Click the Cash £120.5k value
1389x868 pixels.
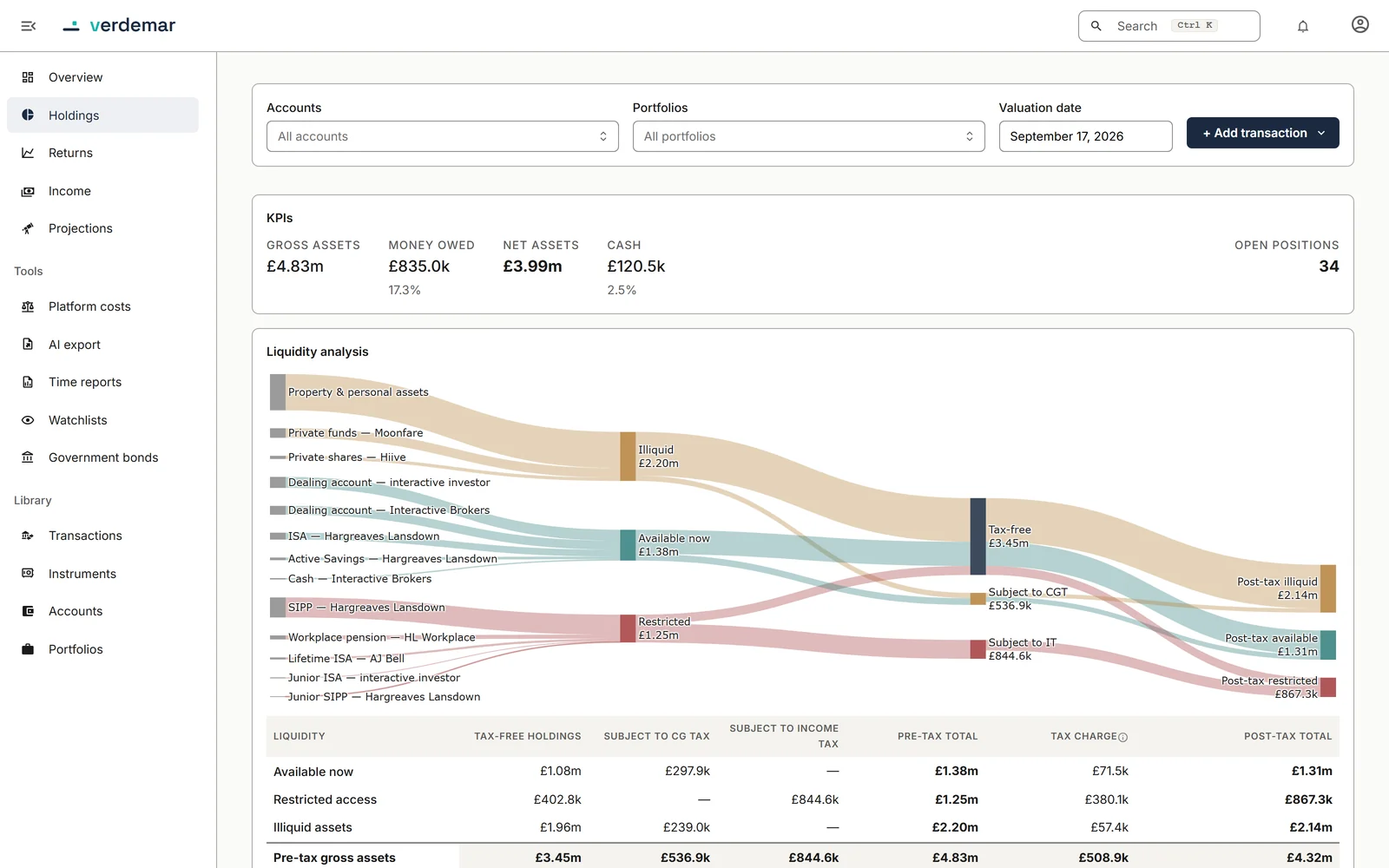(x=636, y=266)
